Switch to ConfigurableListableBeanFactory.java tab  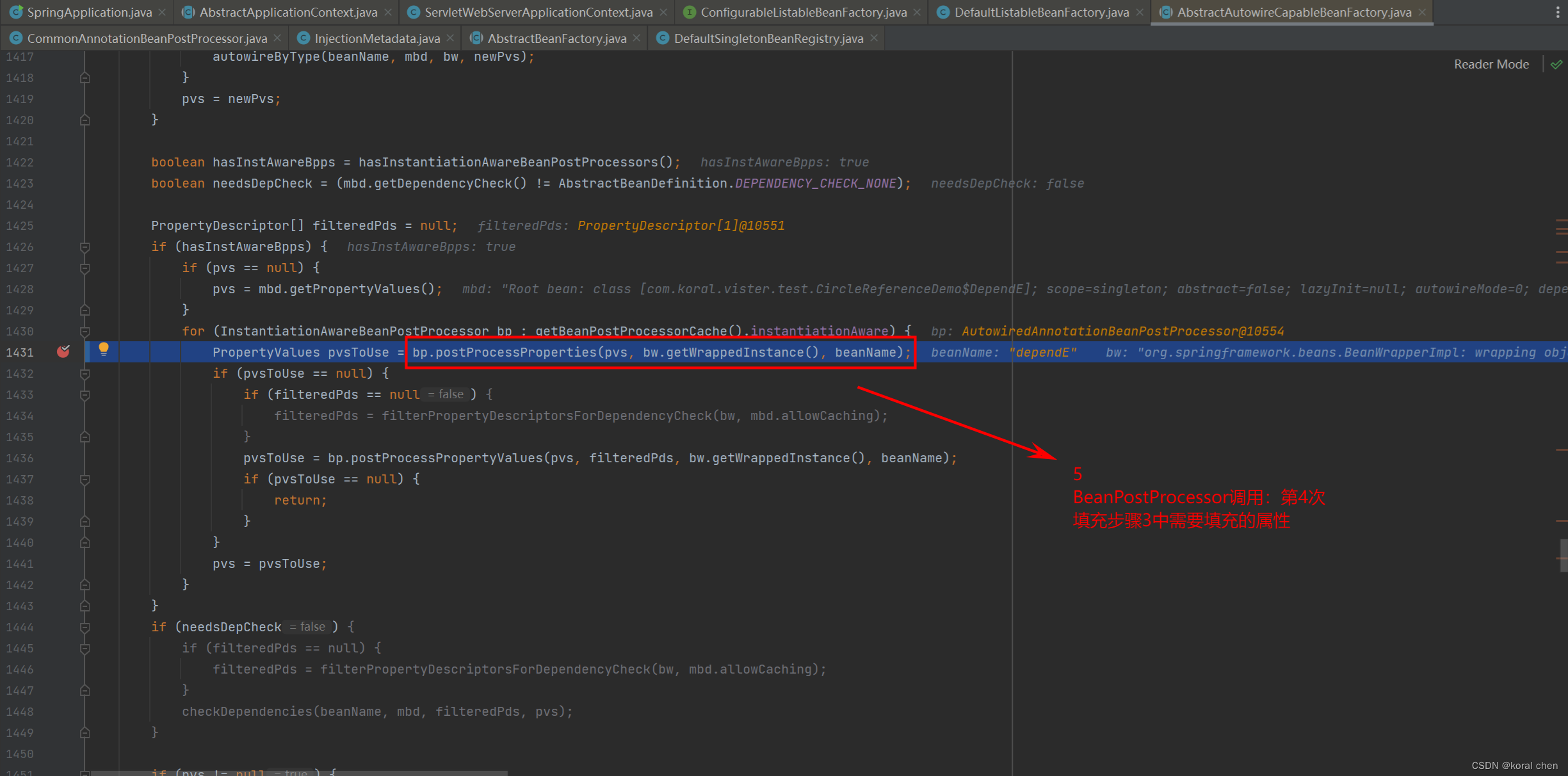click(804, 12)
